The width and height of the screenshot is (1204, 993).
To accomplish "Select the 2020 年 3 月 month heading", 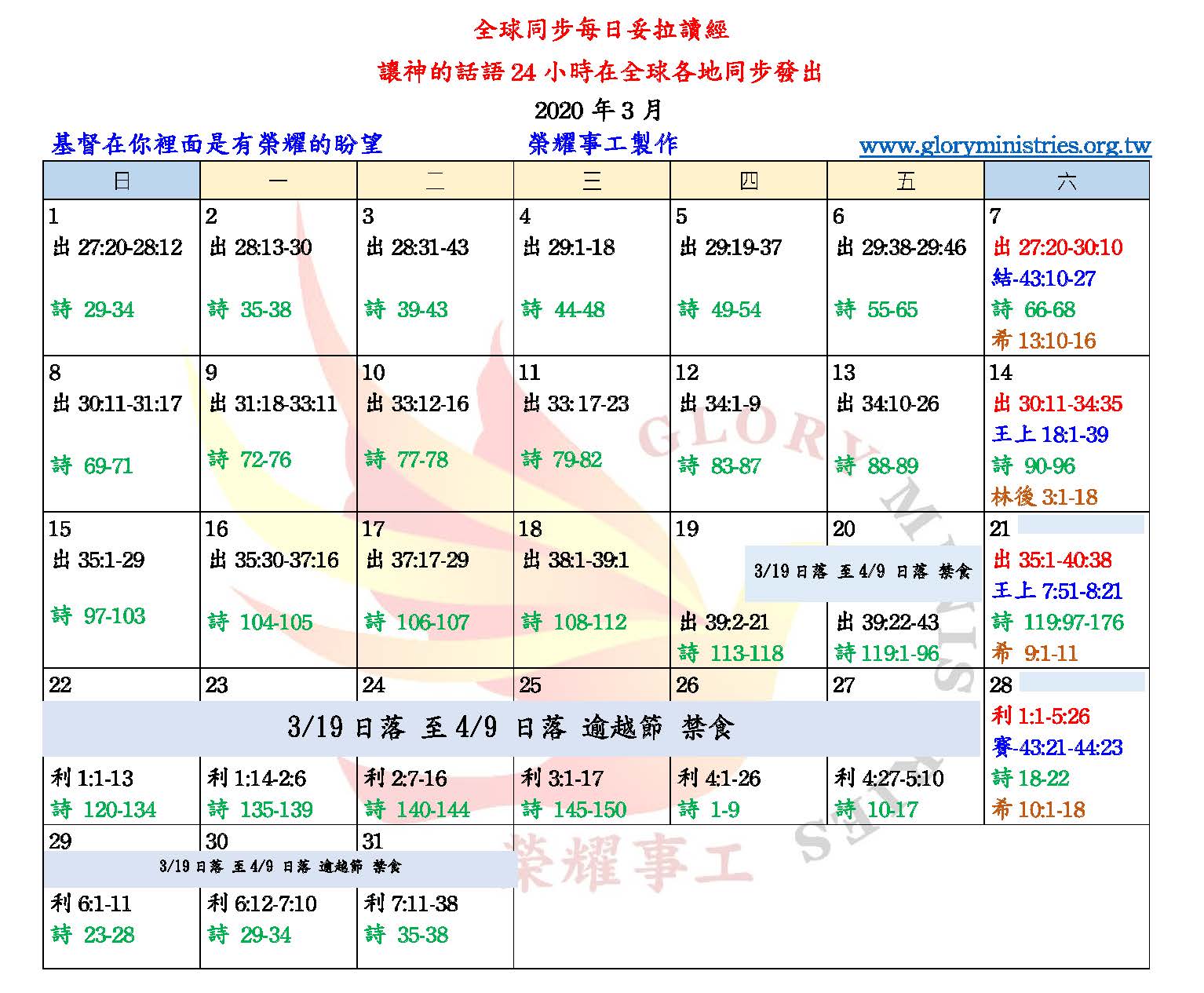I will [598, 109].
